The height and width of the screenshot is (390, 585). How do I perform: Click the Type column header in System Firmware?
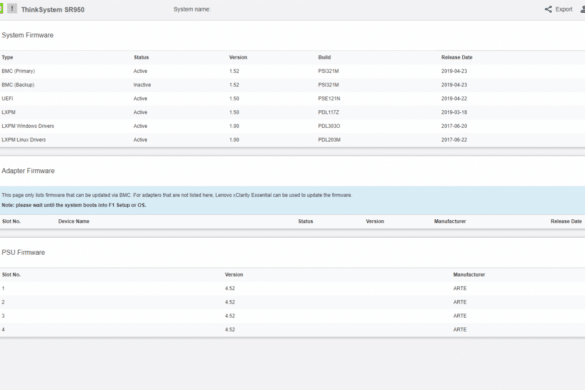[x=7, y=57]
